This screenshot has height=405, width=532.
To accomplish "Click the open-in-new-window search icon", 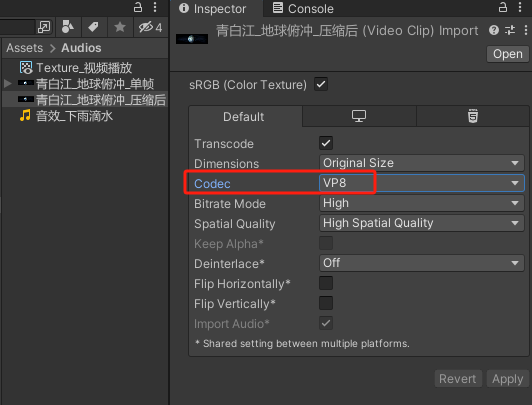I will click(44, 27).
